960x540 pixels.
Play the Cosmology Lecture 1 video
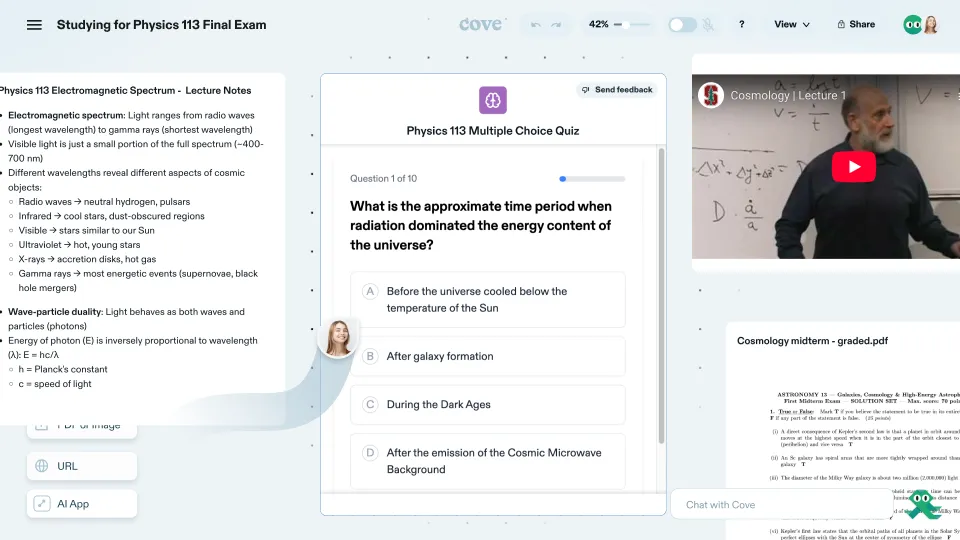click(x=853, y=167)
